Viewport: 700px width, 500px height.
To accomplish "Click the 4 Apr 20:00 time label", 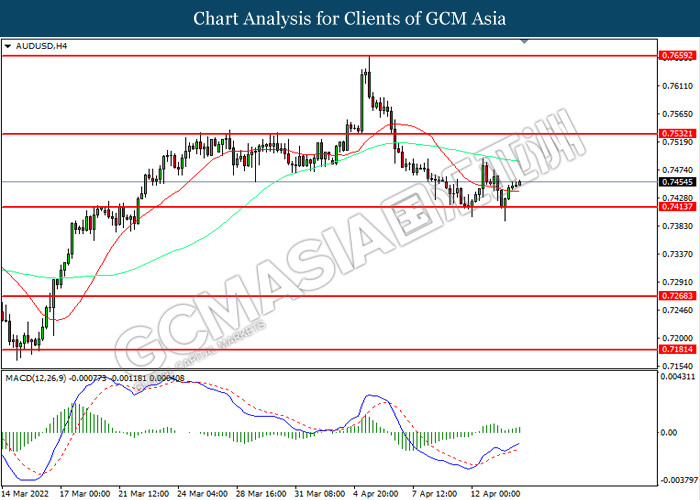I will pyautogui.click(x=376, y=494).
